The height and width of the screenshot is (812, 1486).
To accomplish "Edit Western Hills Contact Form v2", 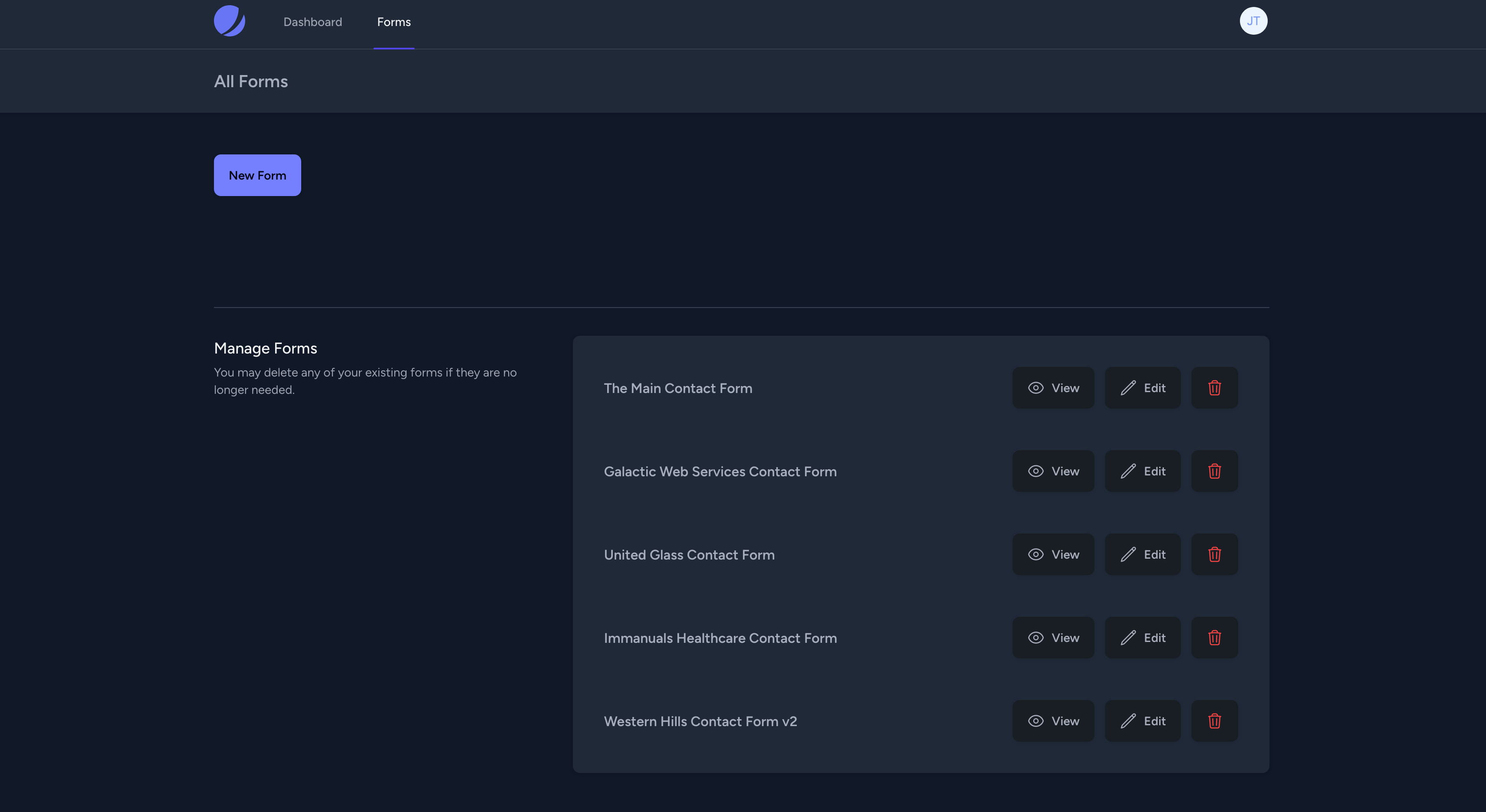I will [1143, 721].
